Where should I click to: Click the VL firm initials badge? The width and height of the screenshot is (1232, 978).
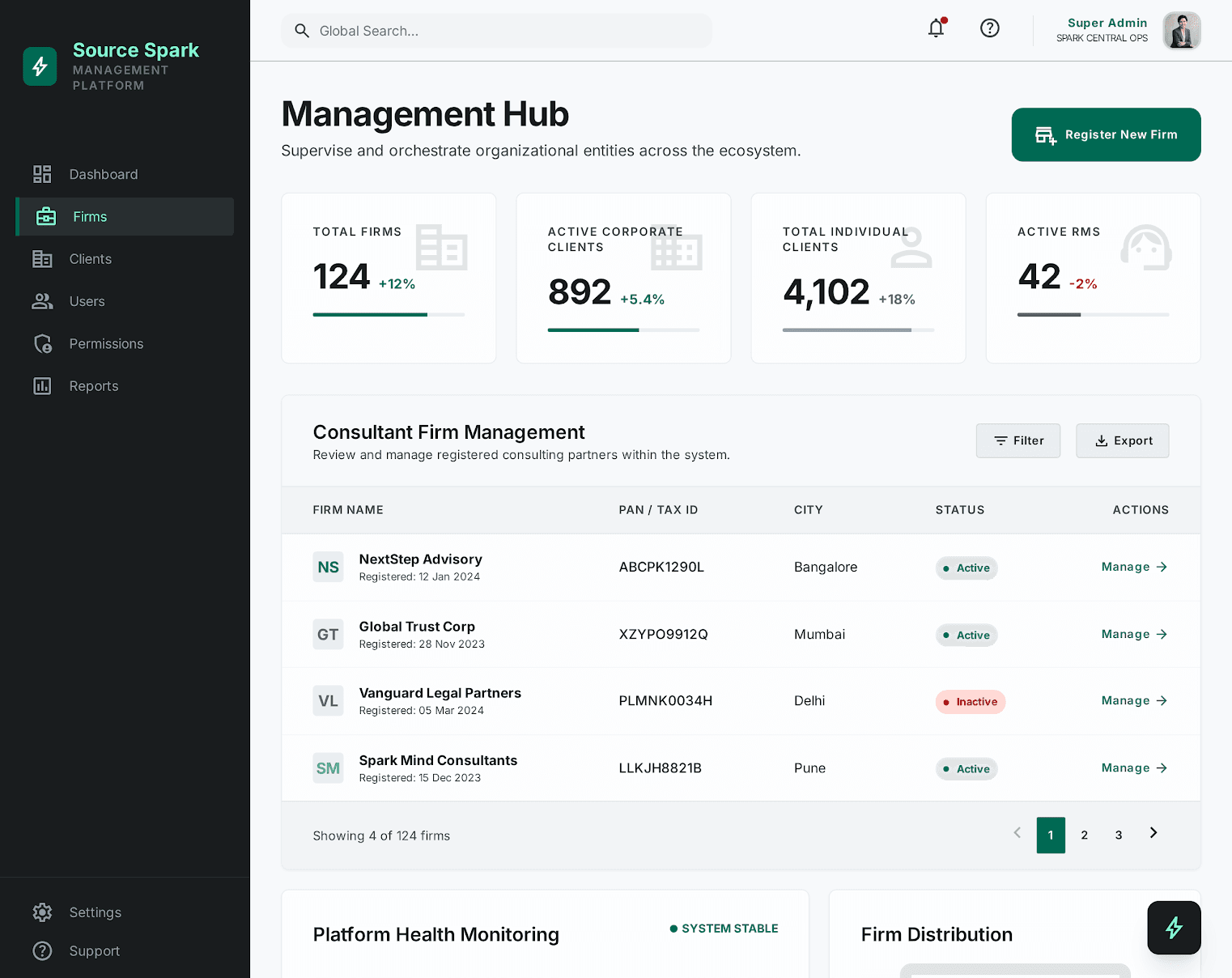(x=328, y=700)
